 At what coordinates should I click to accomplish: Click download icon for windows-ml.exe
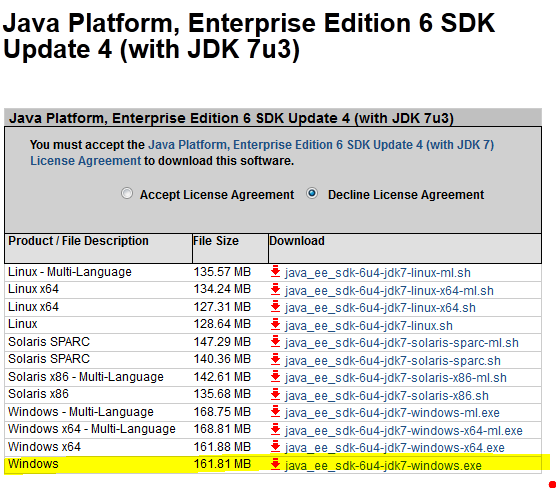coord(276,412)
